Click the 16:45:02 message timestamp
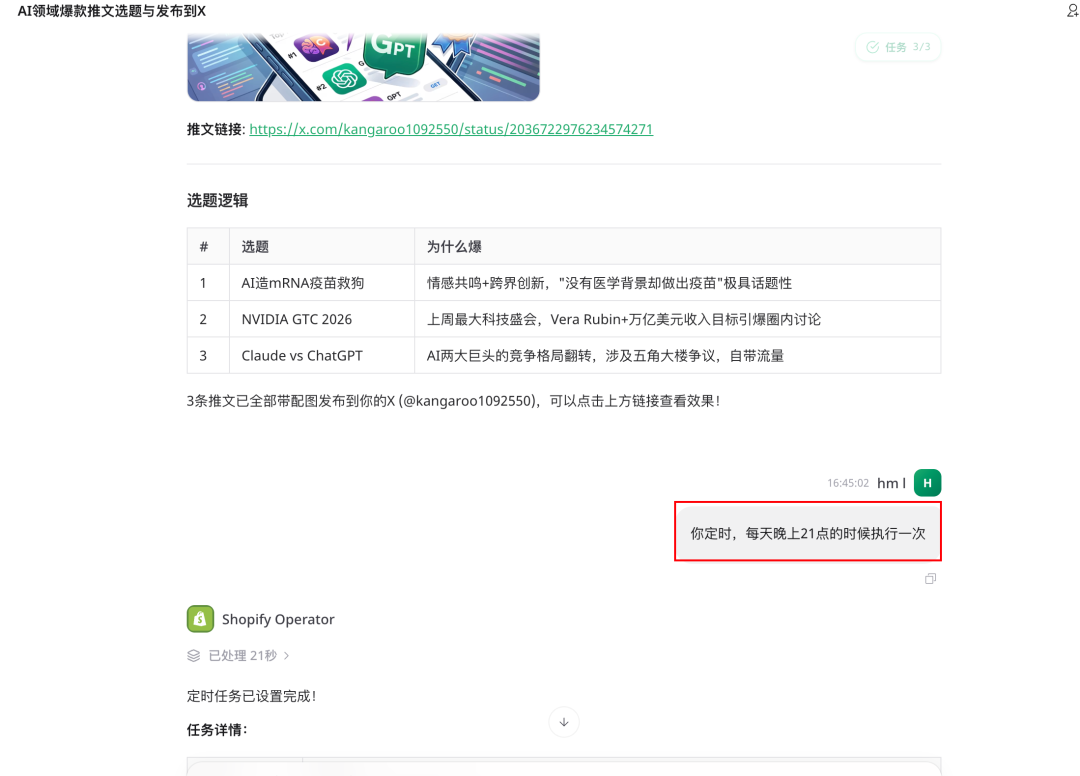 [847, 483]
